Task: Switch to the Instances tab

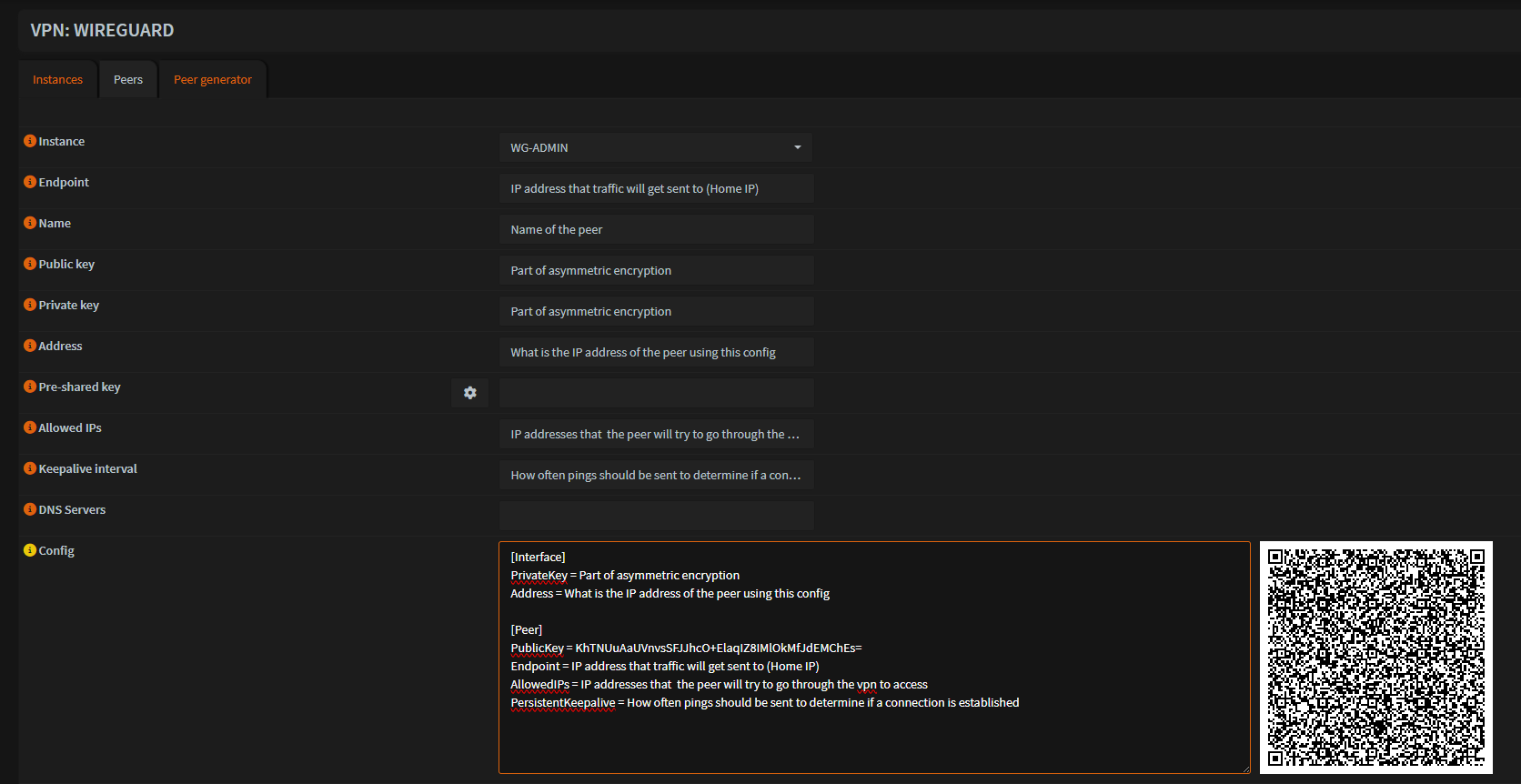Action: pyautogui.click(x=57, y=80)
